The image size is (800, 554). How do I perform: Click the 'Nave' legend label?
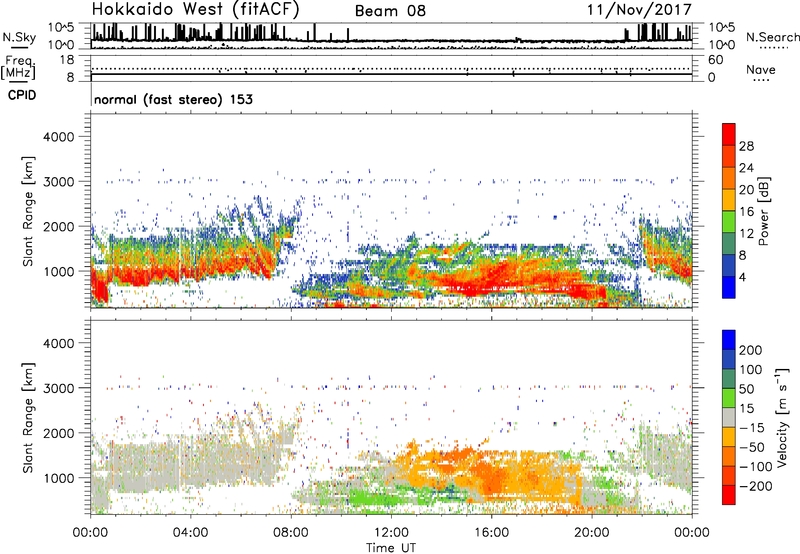tap(760, 70)
